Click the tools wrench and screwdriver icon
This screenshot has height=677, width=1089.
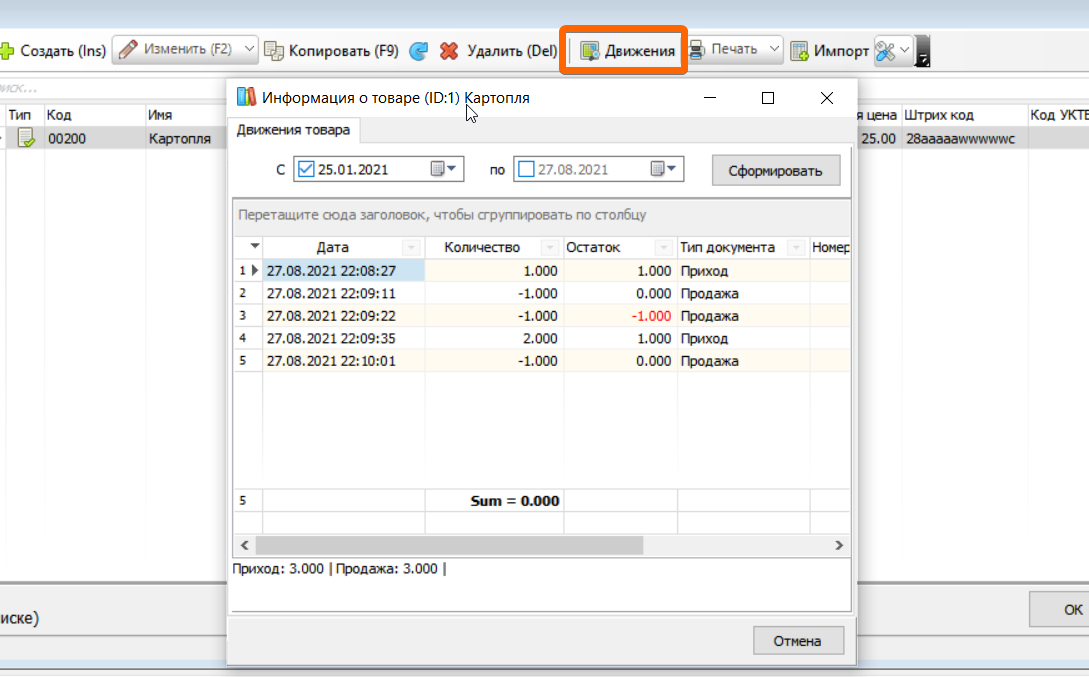point(886,51)
